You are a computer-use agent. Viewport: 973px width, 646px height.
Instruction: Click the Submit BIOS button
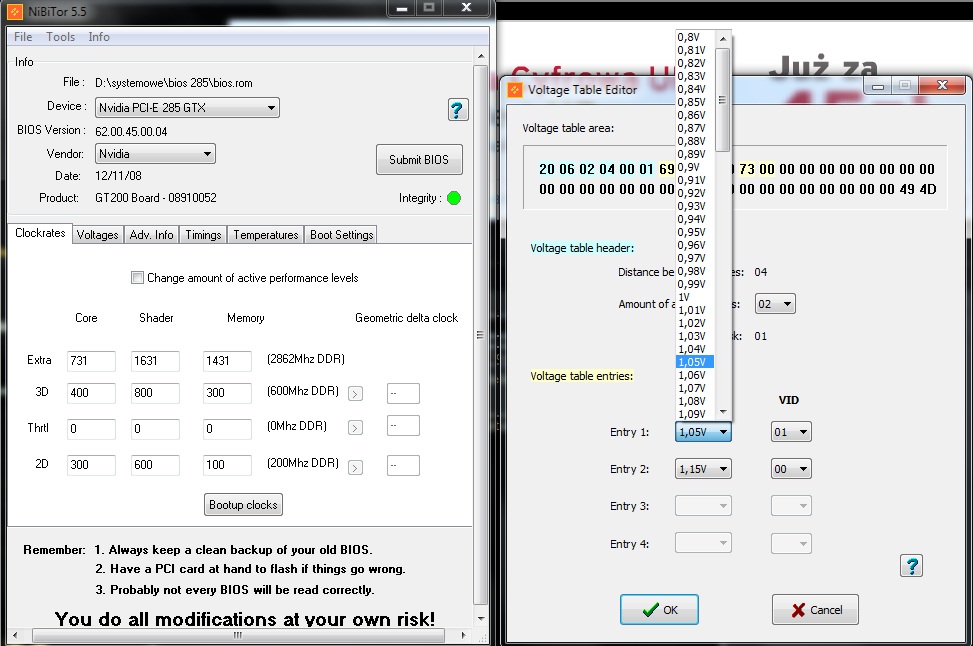point(419,159)
